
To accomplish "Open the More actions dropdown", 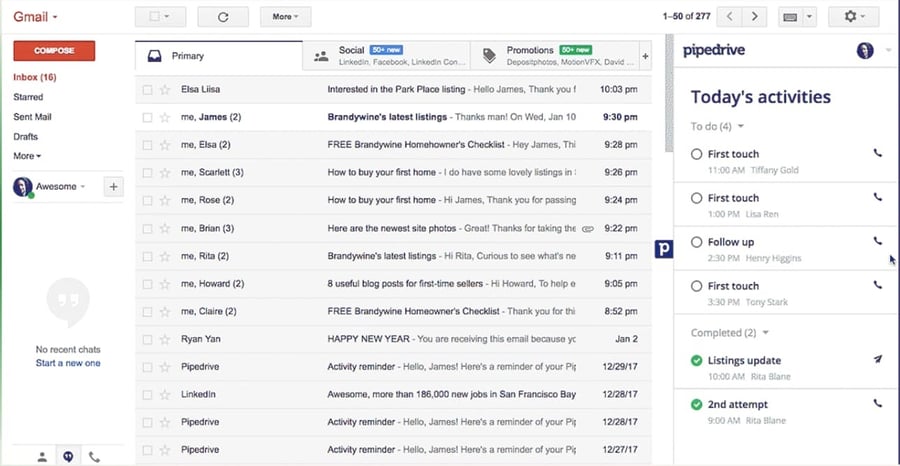I will [286, 17].
